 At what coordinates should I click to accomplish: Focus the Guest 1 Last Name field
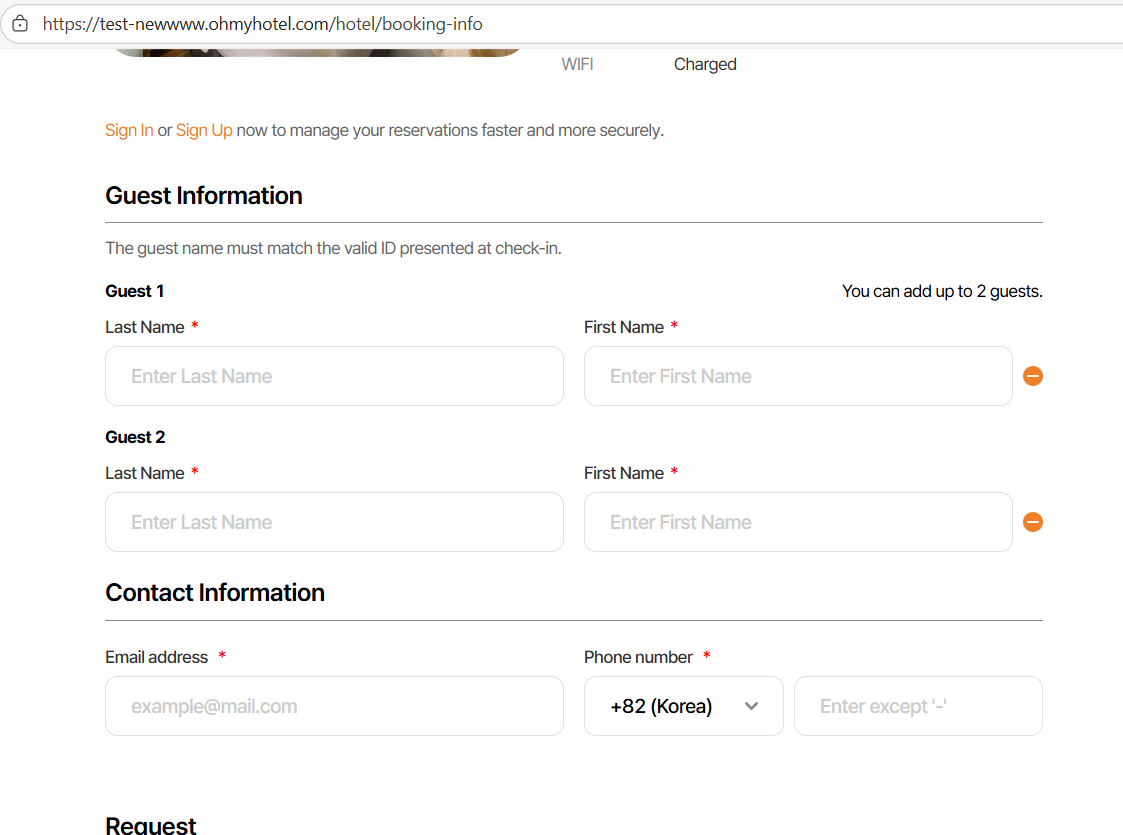(334, 376)
